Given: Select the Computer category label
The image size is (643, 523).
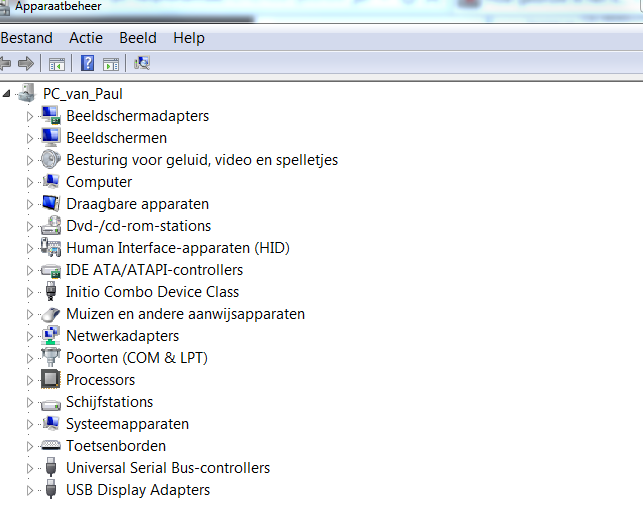Looking at the screenshot, I should click(x=99, y=182).
